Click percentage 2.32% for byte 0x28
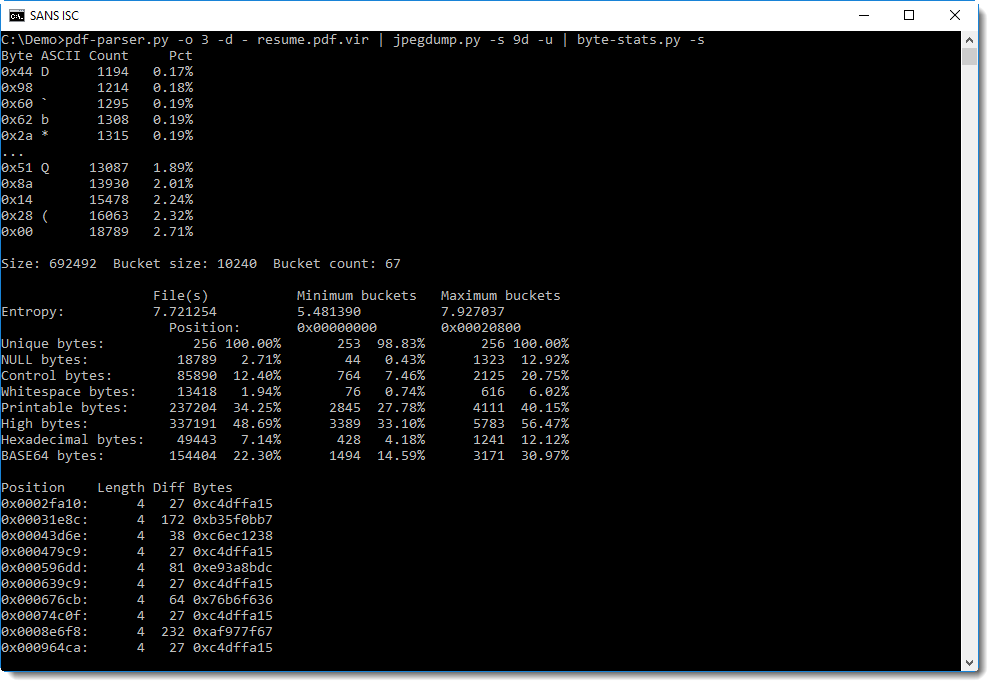The image size is (994, 687). (173, 215)
